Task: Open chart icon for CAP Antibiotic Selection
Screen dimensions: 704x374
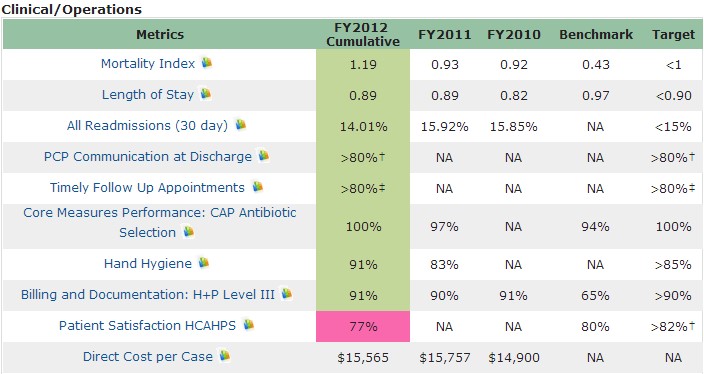Action: [189, 231]
